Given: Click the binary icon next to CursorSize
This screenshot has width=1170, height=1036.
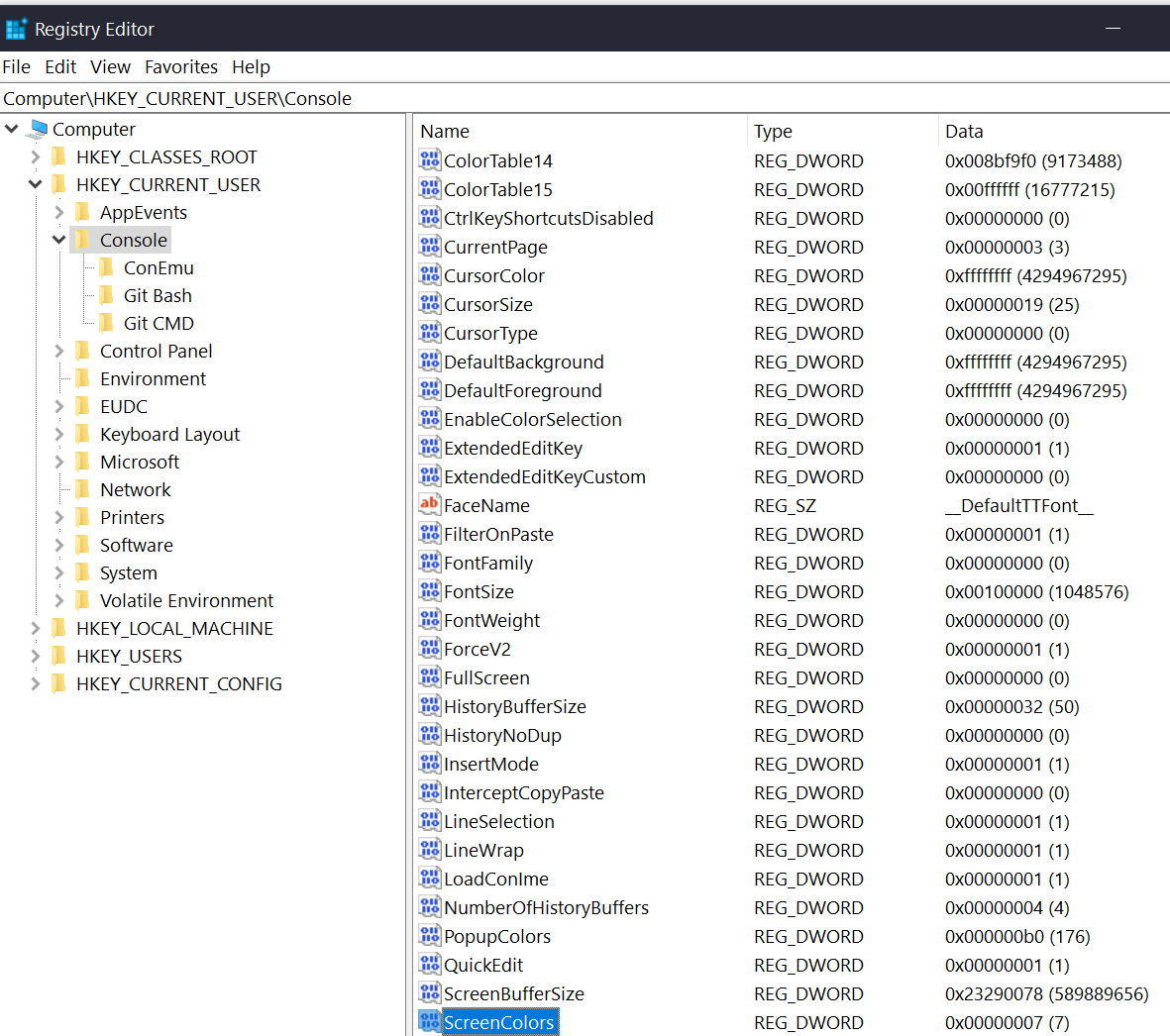Looking at the screenshot, I should [x=429, y=304].
